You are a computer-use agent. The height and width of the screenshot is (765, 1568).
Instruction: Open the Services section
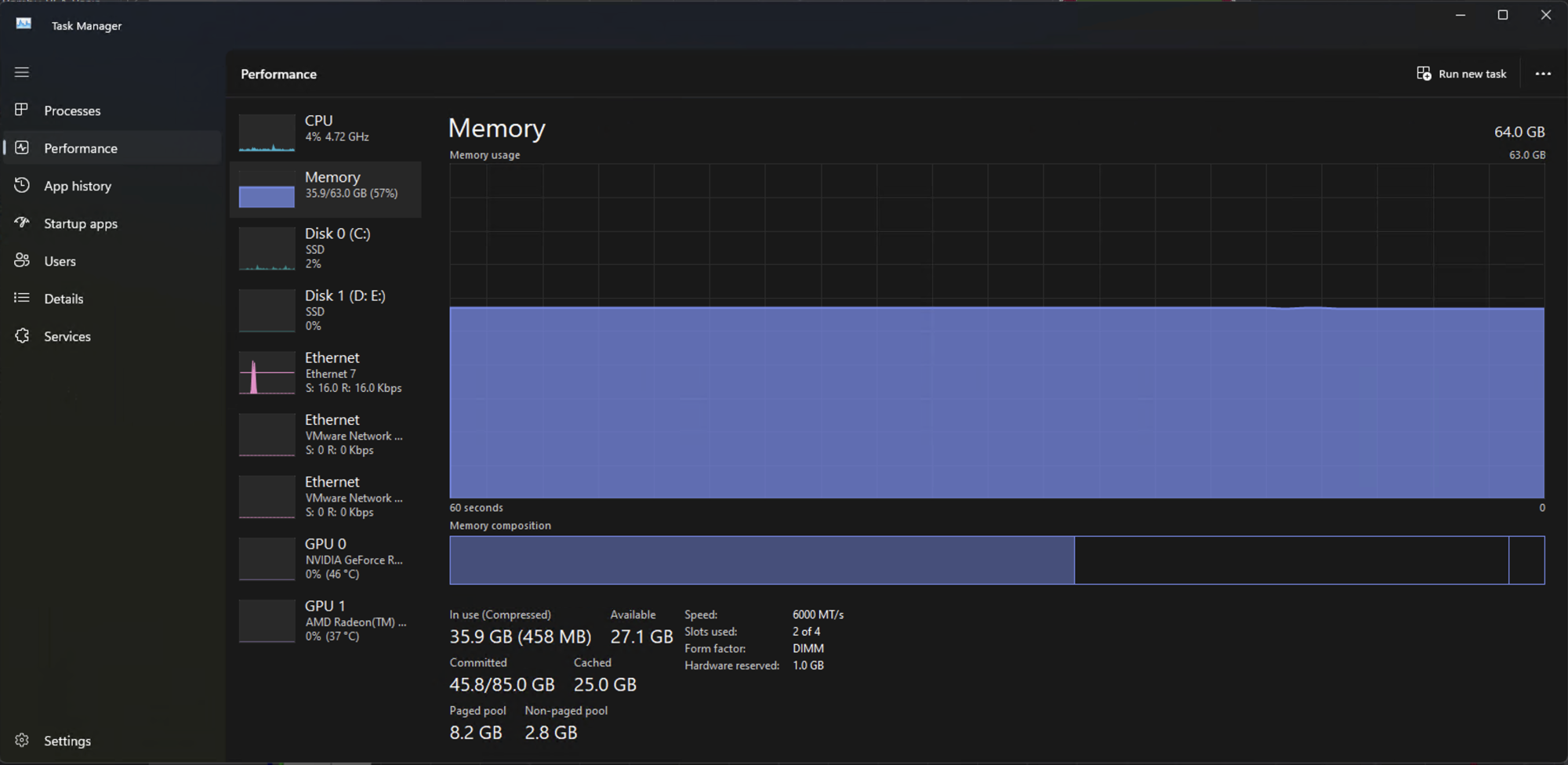67,336
